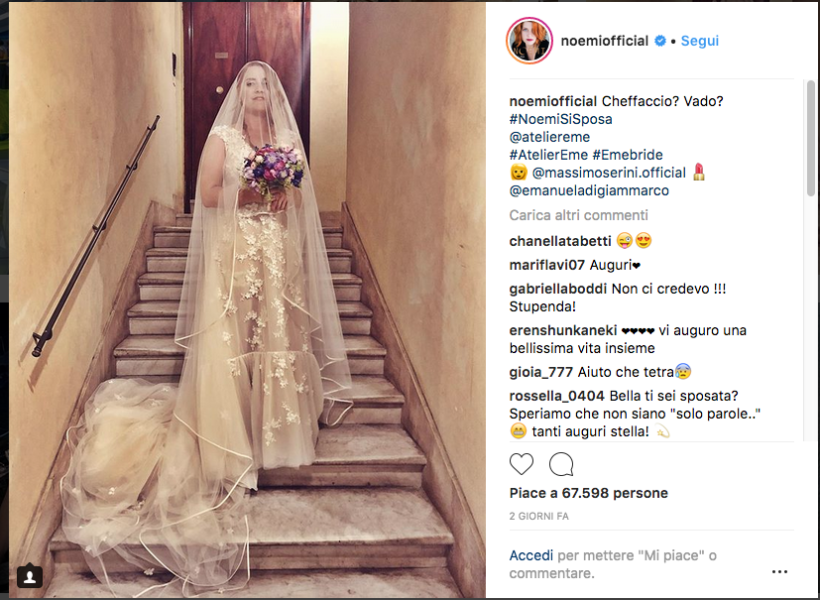820x600 pixels.
Task: Click the comment speech bubble icon
Action: tap(561, 464)
